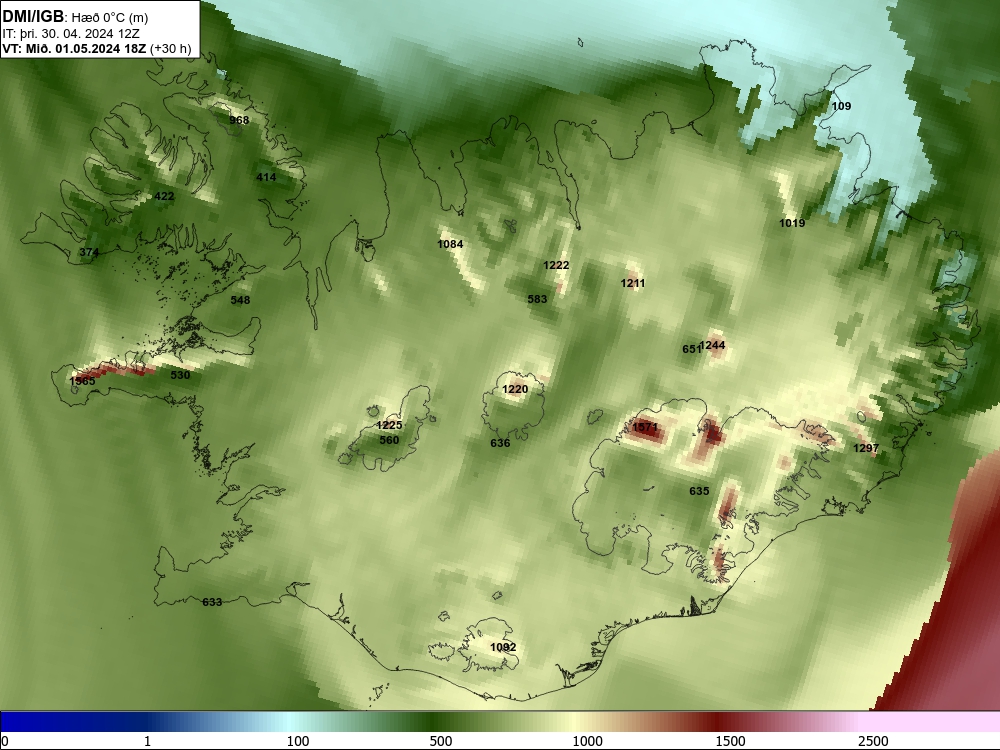Click the 651 value on the map
The width and height of the screenshot is (1000, 750).
[691, 349]
